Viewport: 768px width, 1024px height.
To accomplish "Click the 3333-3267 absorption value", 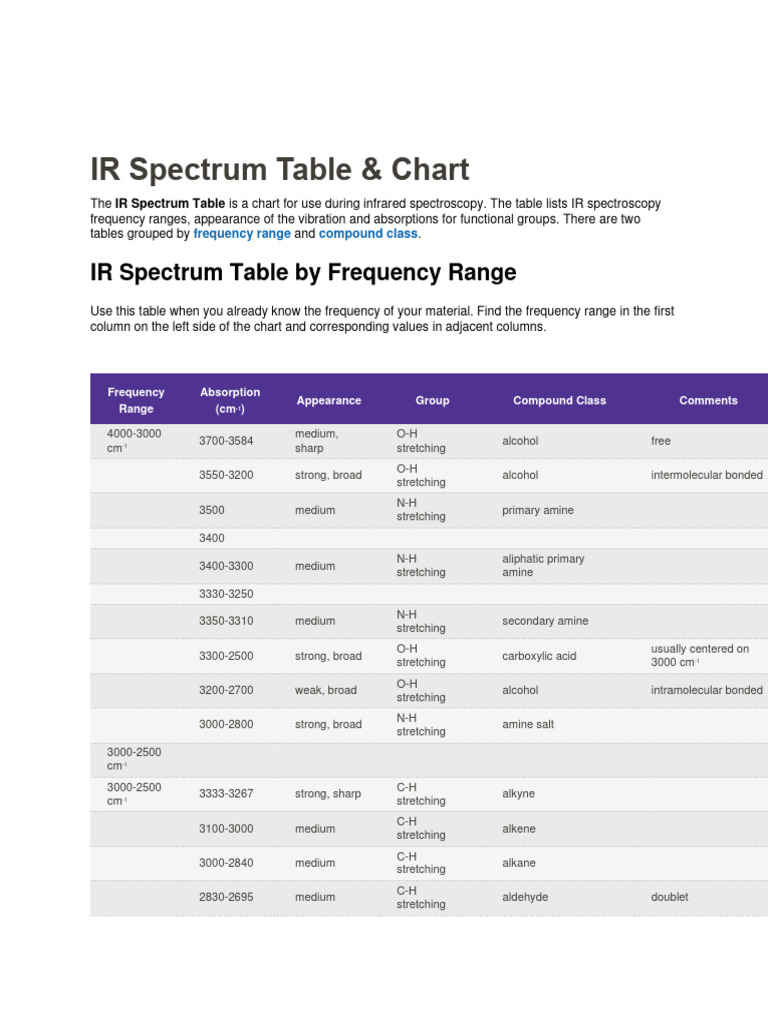I will point(226,794).
